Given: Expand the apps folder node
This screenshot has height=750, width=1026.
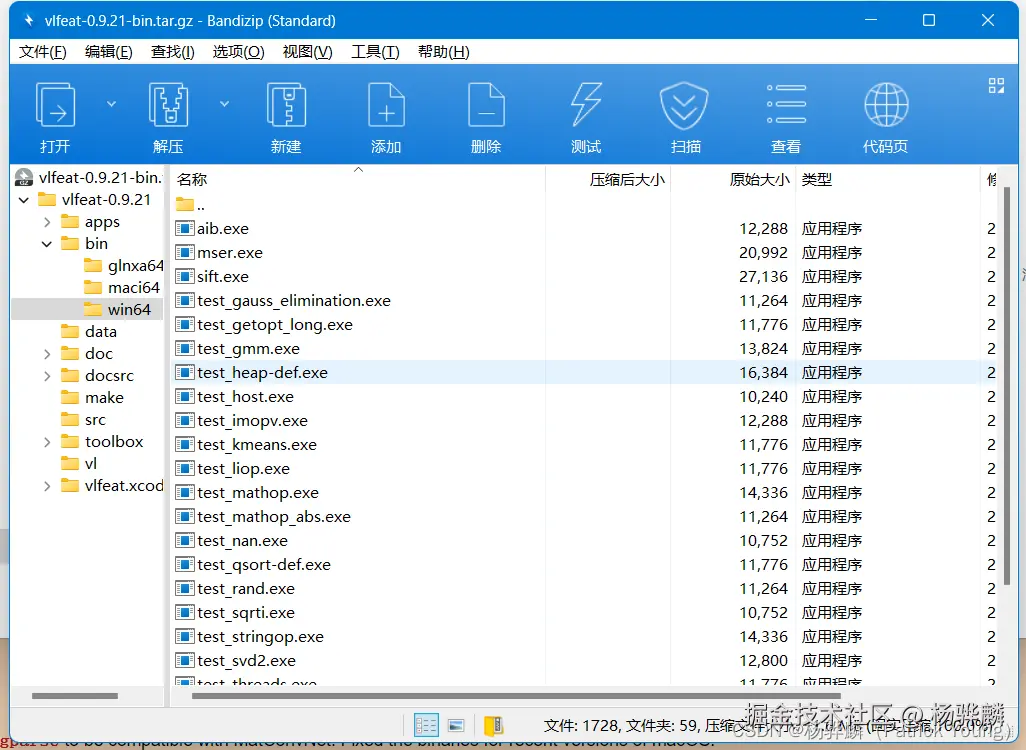Looking at the screenshot, I should (x=46, y=222).
